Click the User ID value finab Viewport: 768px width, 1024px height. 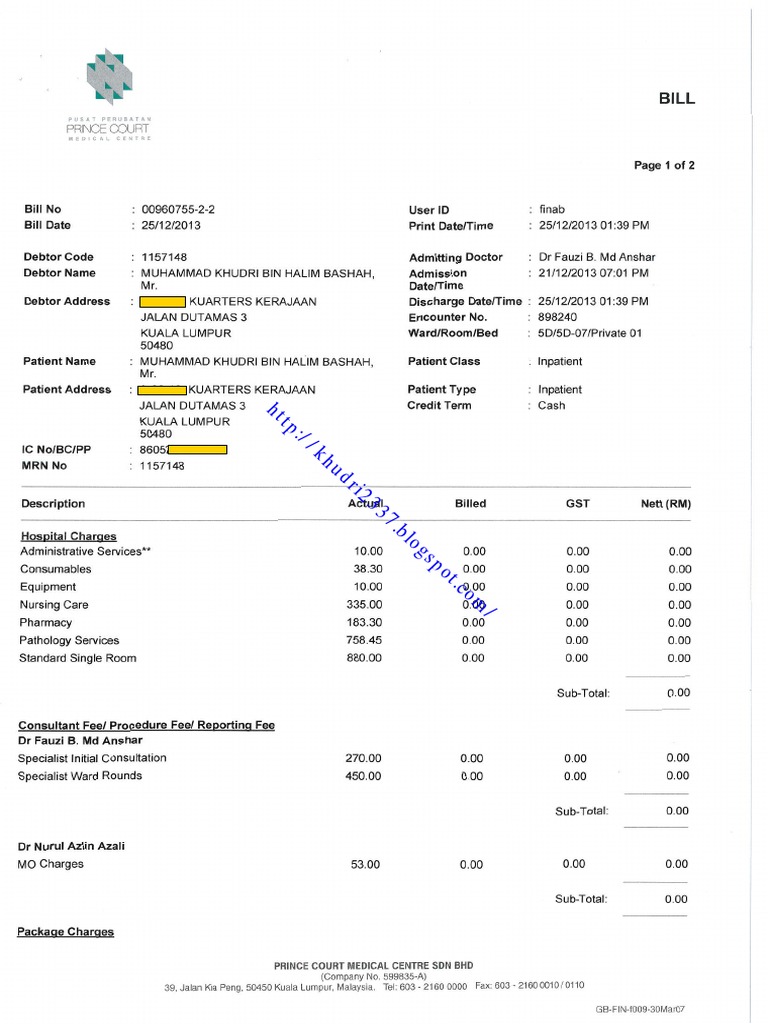tap(552, 210)
